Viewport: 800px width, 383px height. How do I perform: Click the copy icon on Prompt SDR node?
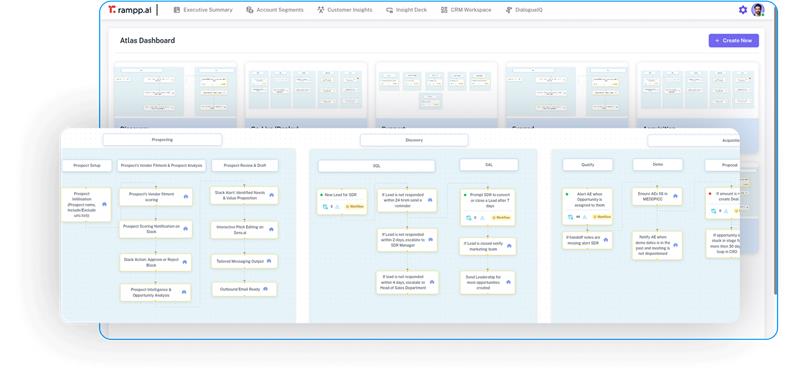tap(469, 218)
